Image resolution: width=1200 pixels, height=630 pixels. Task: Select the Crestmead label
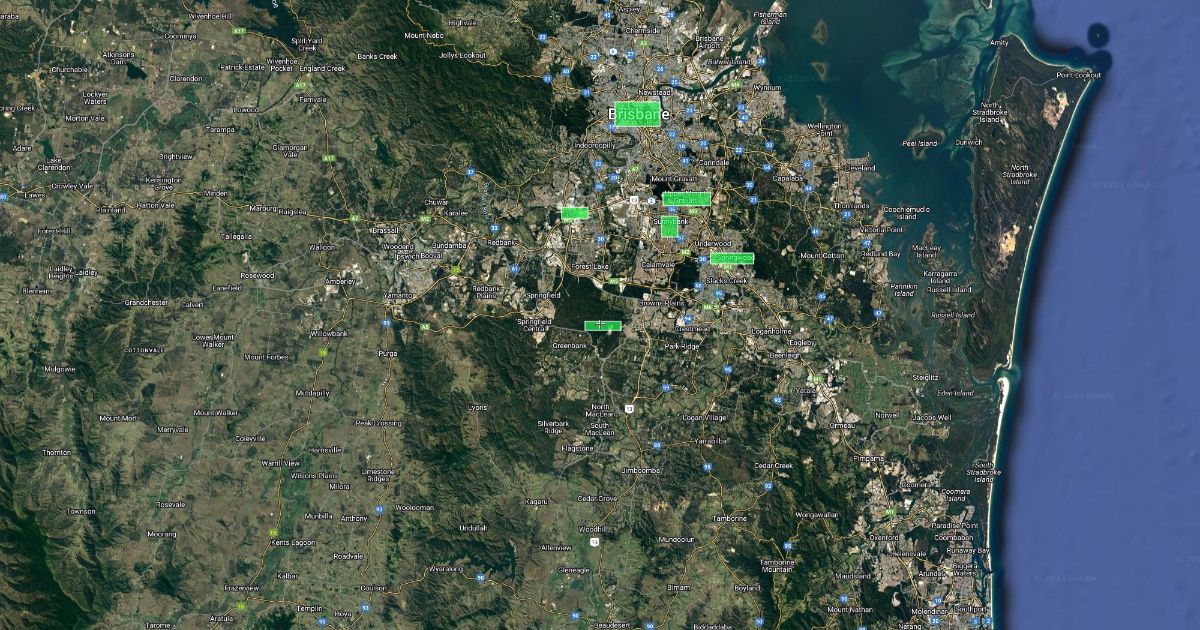click(x=692, y=328)
